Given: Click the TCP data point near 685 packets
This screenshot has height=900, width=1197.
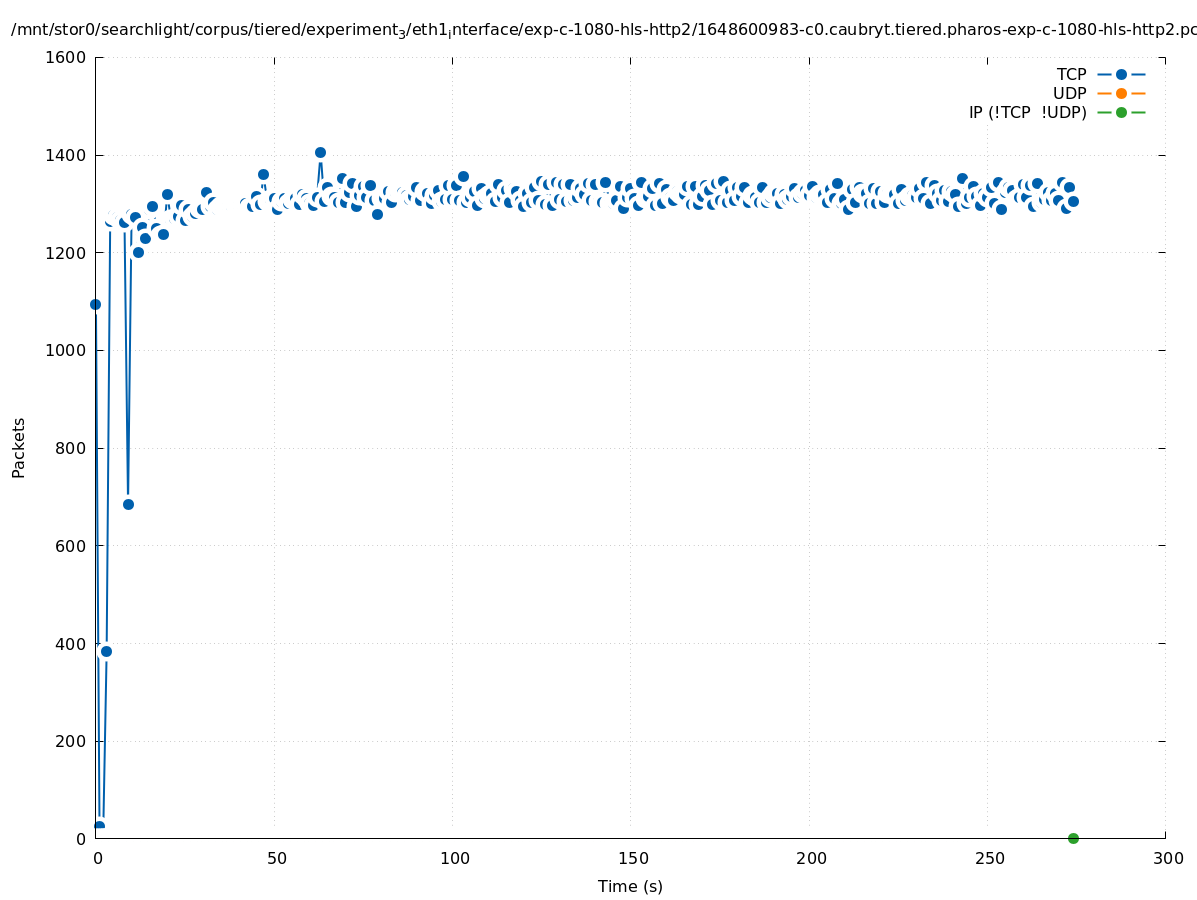Looking at the screenshot, I should pyautogui.click(x=128, y=504).
